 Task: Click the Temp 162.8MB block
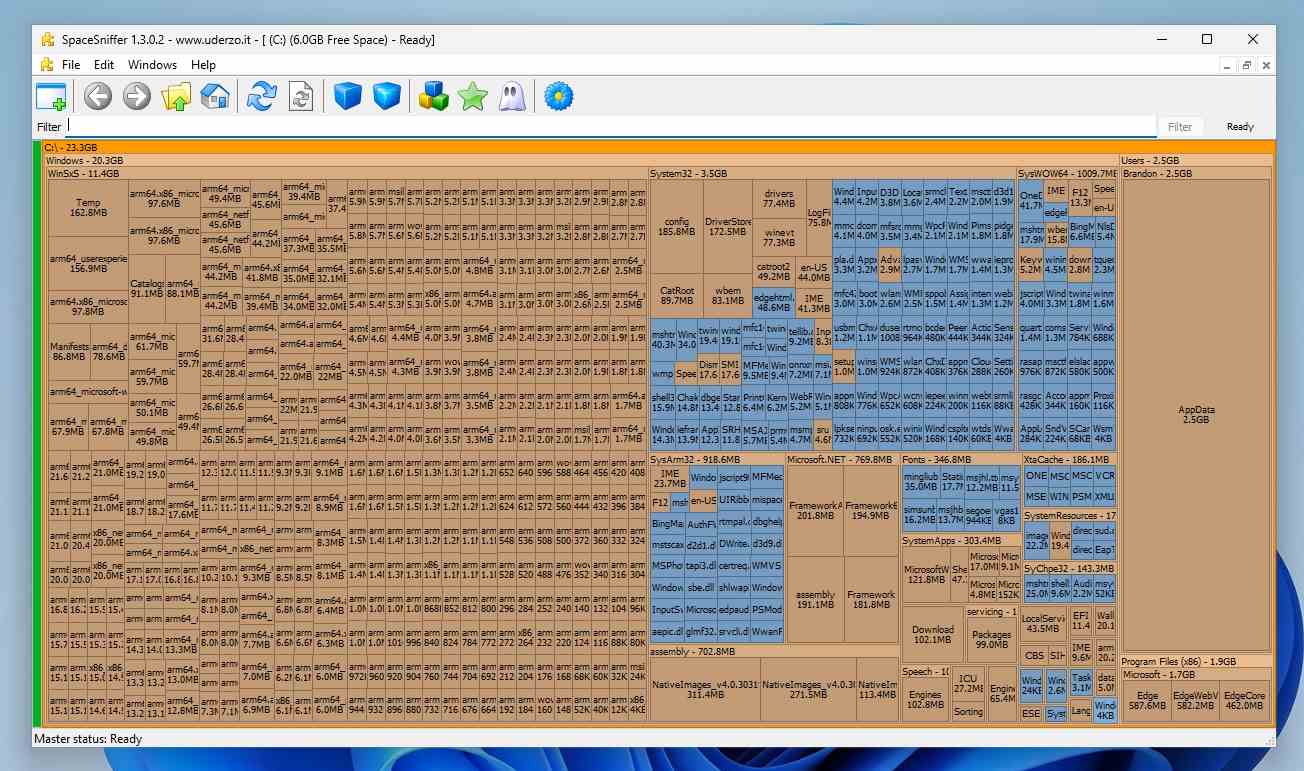coord(88,208)
